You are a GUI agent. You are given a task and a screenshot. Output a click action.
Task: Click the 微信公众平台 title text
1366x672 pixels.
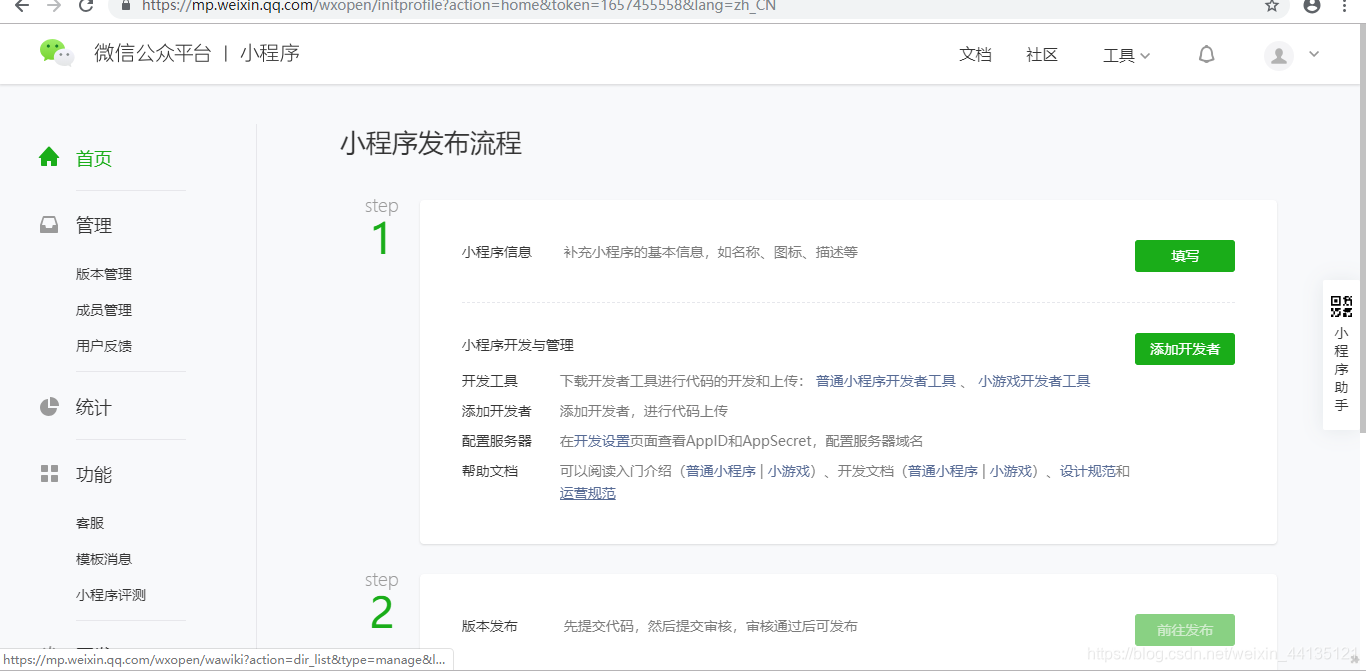tap(153, 54)
